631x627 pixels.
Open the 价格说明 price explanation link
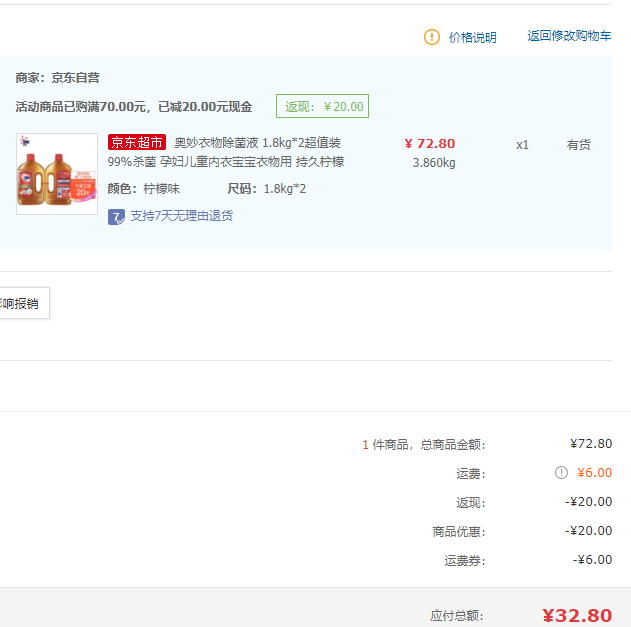(x=472, y=37)
